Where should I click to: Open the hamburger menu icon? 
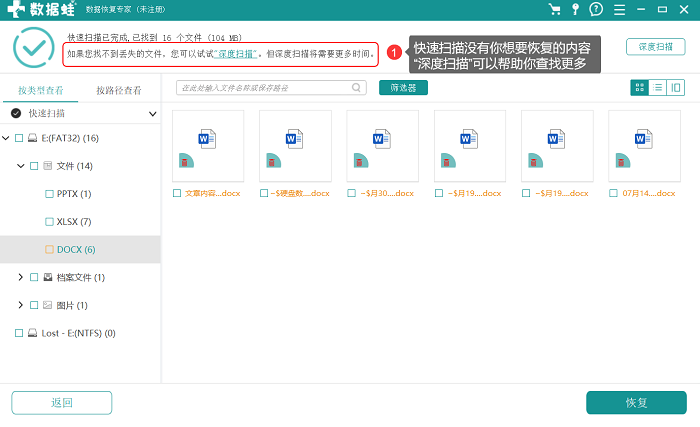[x=619, y=9]
